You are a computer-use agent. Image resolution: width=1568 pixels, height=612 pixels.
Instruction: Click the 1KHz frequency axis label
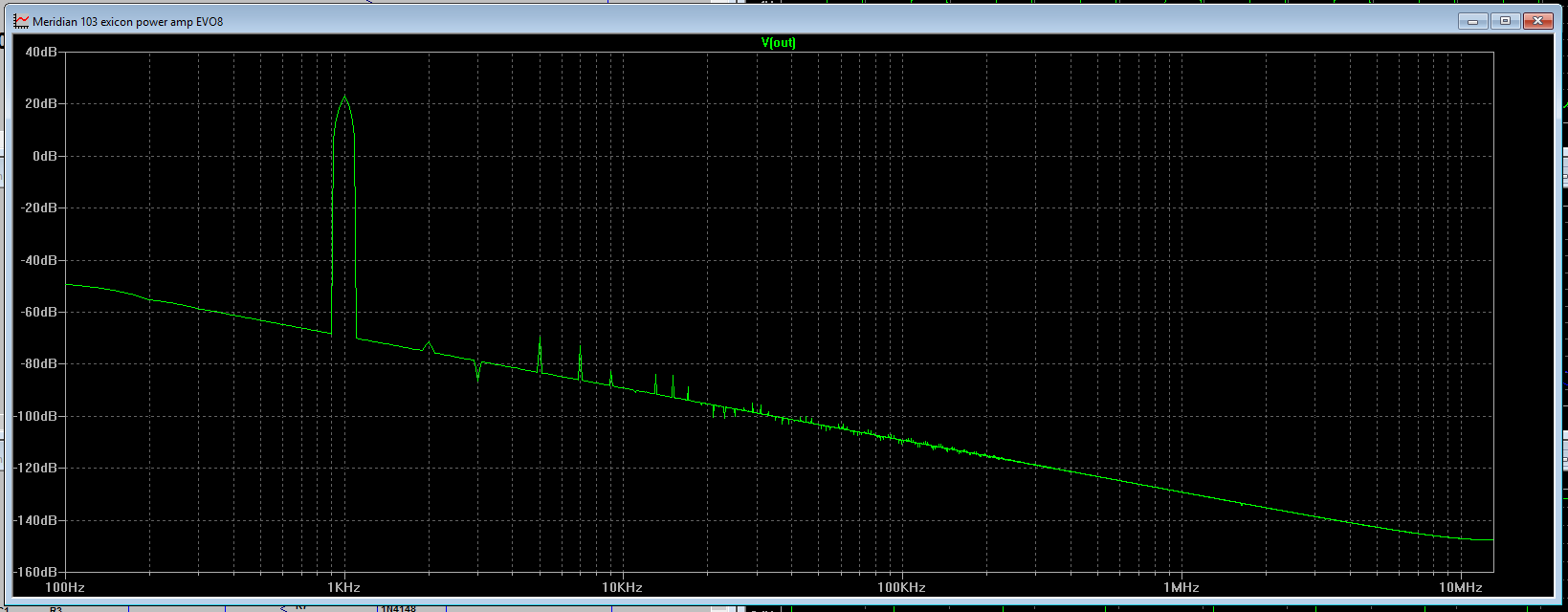tap(343, 587)
